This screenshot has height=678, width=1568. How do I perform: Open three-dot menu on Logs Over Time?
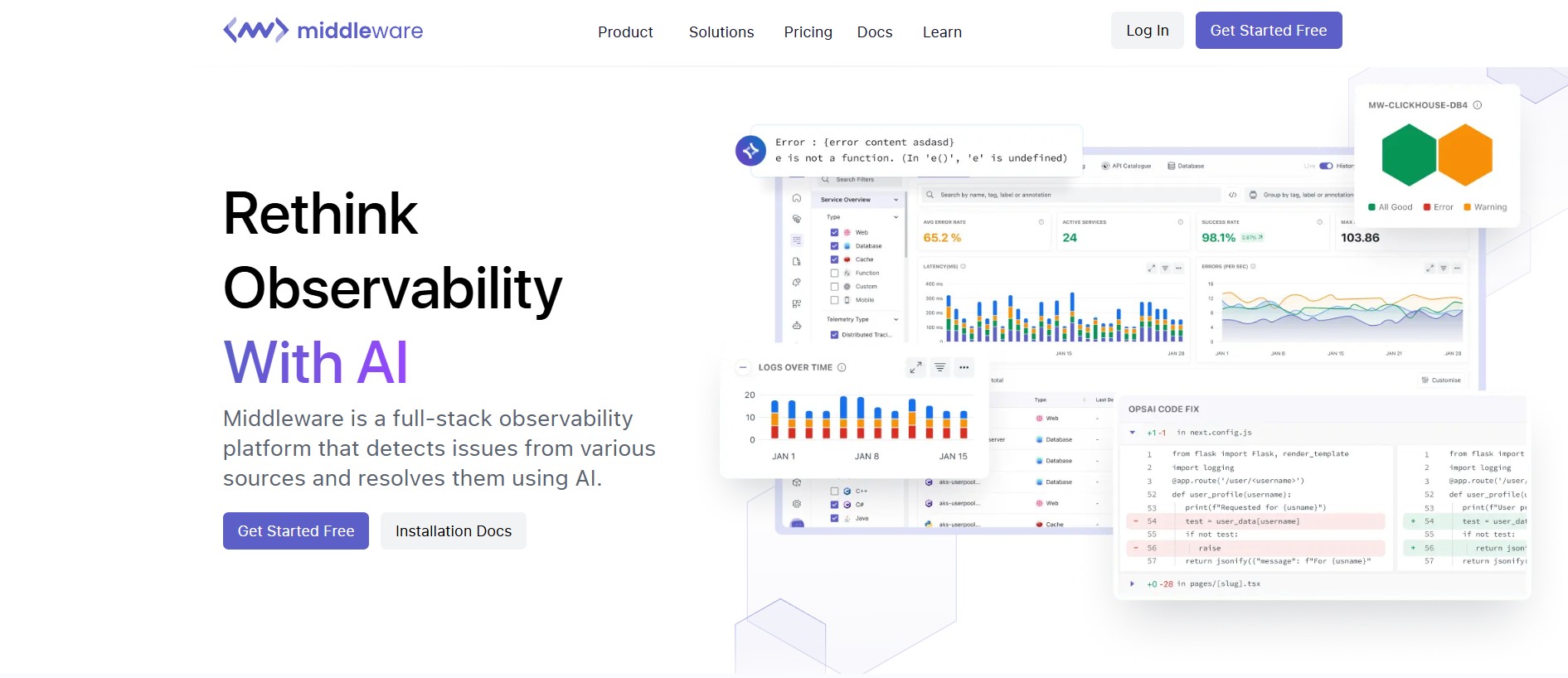coord(964,367)
